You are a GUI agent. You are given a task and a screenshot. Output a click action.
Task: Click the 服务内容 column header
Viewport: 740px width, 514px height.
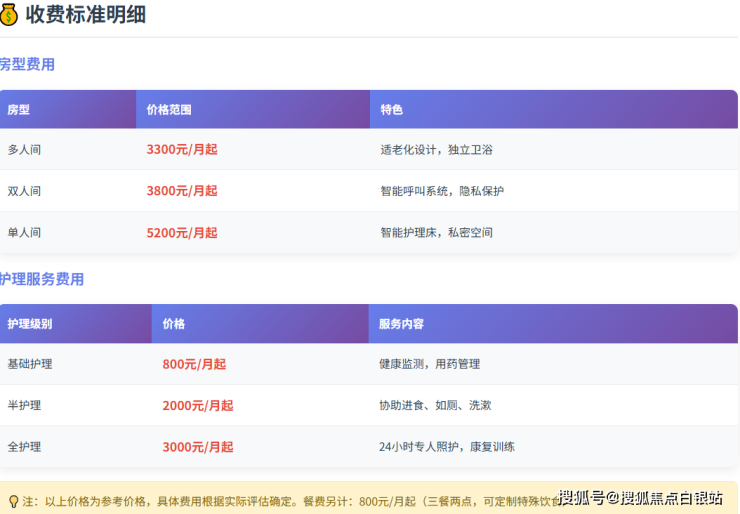tap(401, 325)
